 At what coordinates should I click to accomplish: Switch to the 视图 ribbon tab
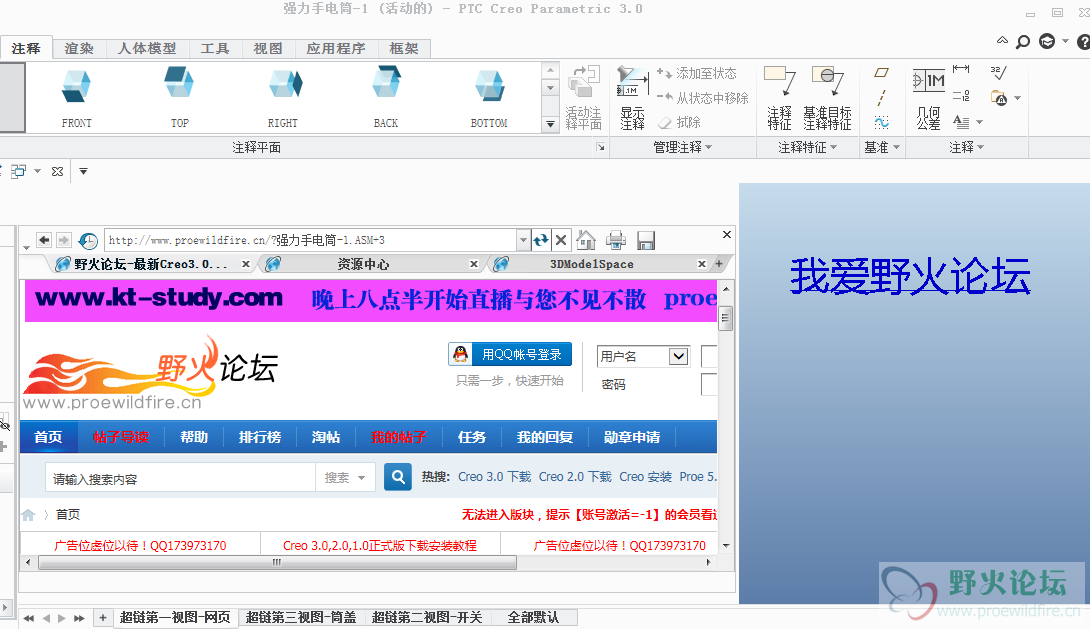(x=268, y=49)
